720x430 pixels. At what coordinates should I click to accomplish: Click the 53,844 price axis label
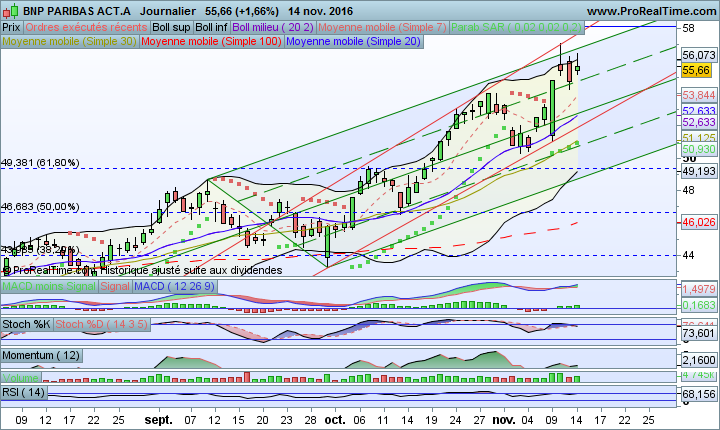point(698,95)
